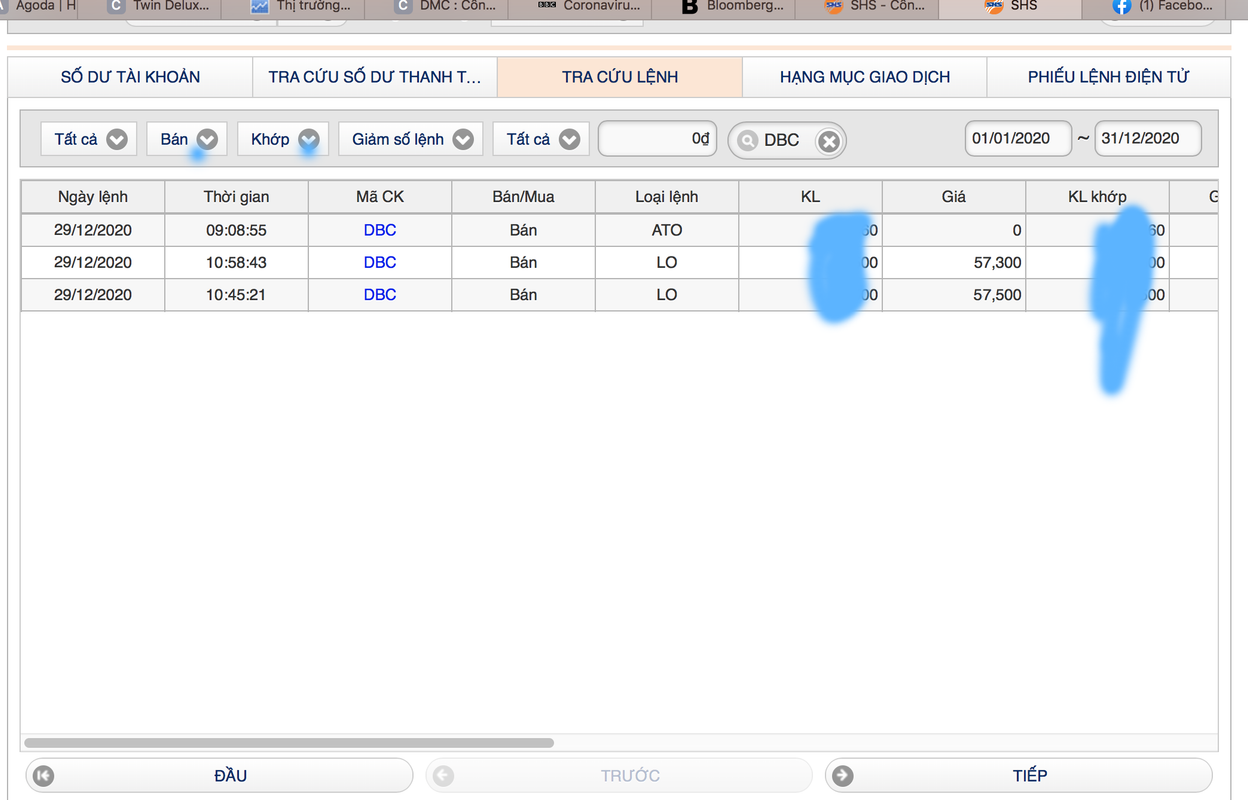Screen dimensions: 1248x800
Task: Open the Bán order side dropdown
Action: click(187, 139)
